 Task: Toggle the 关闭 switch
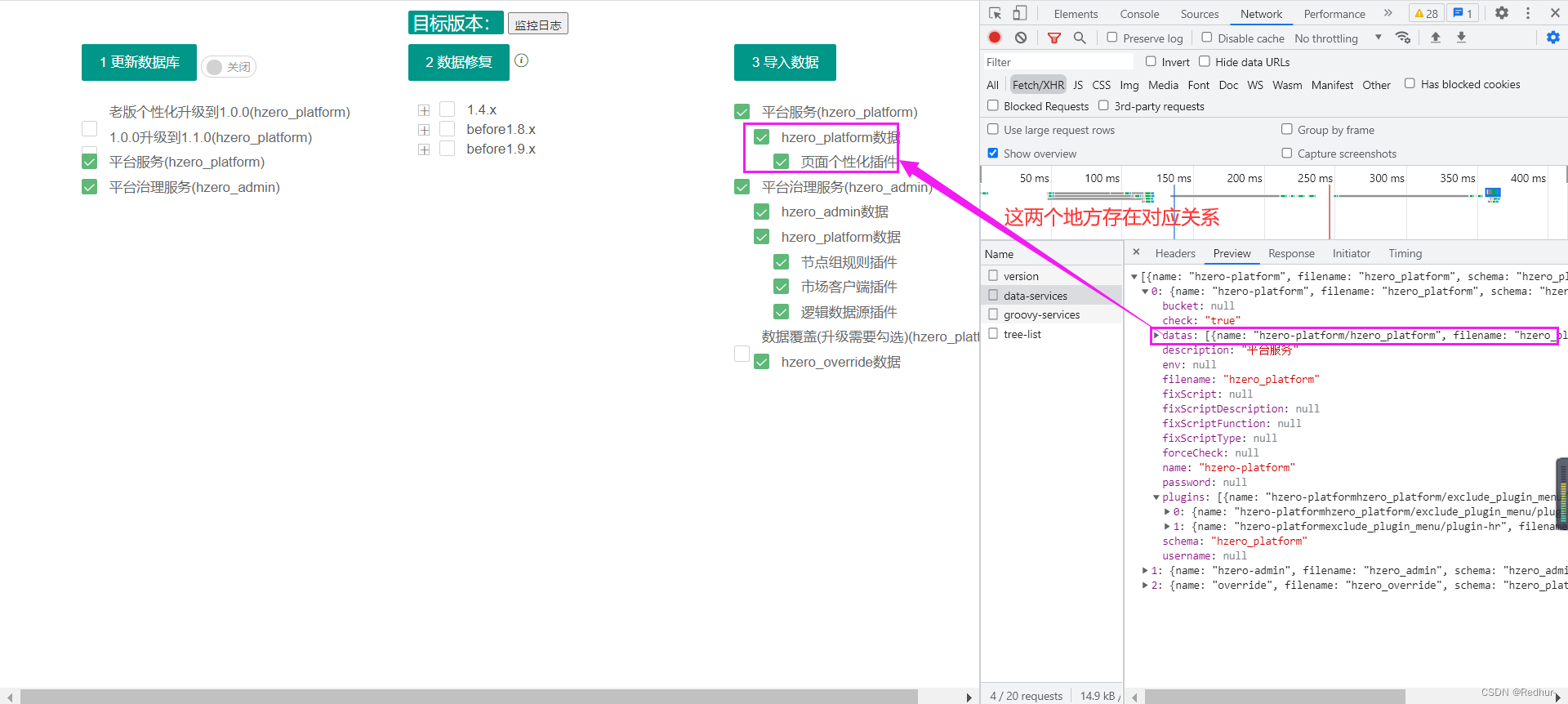229,67
